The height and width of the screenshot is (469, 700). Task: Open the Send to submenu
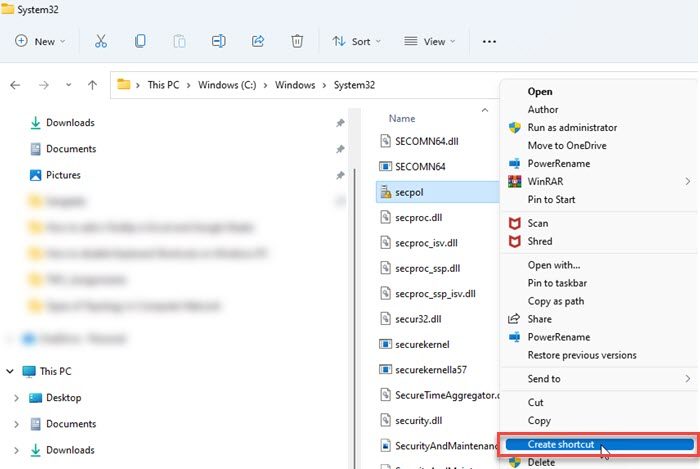pyautogui.click(x=599, y=379)
